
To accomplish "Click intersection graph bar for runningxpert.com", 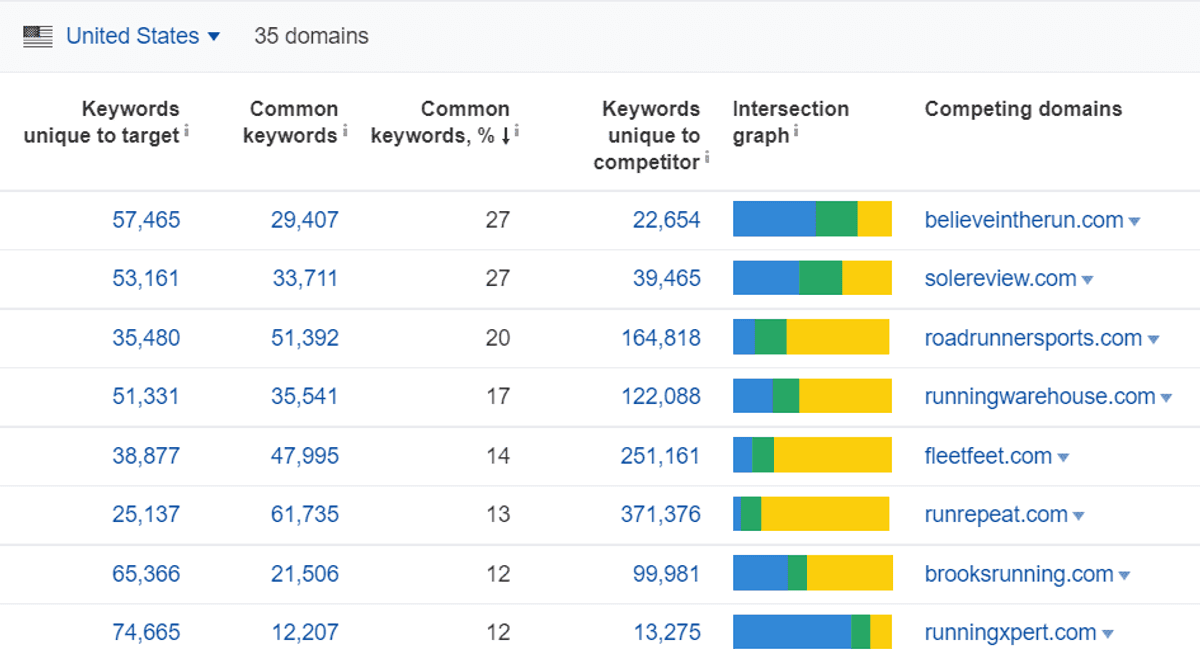I will [x=812, y=632].
